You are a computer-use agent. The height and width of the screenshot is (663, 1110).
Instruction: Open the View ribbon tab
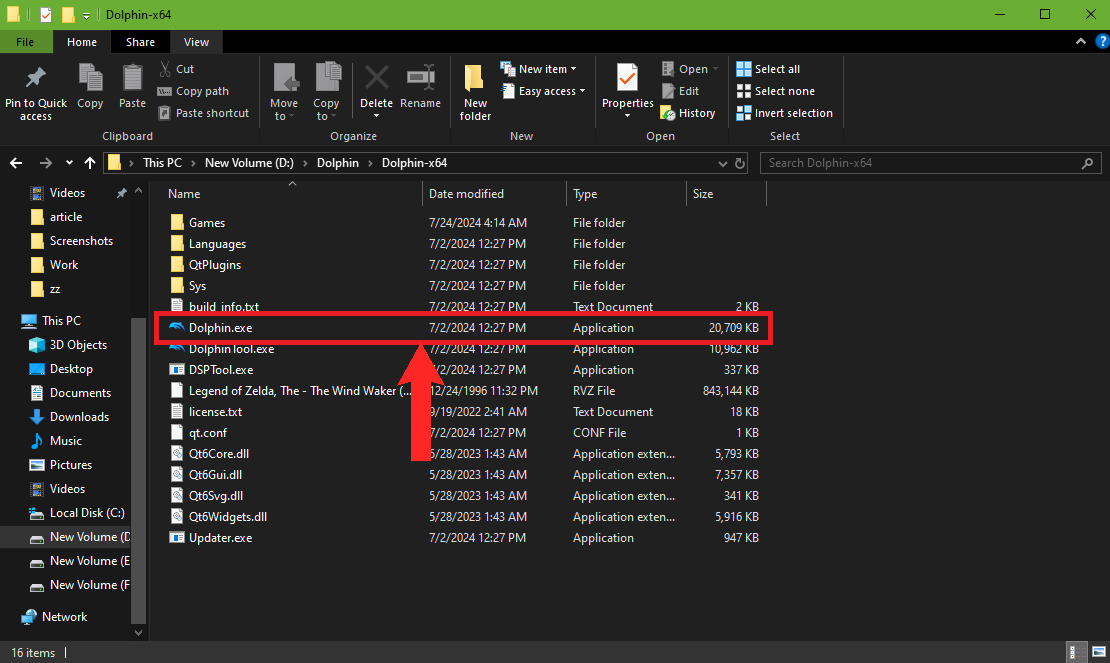click(x=196, y=42)
